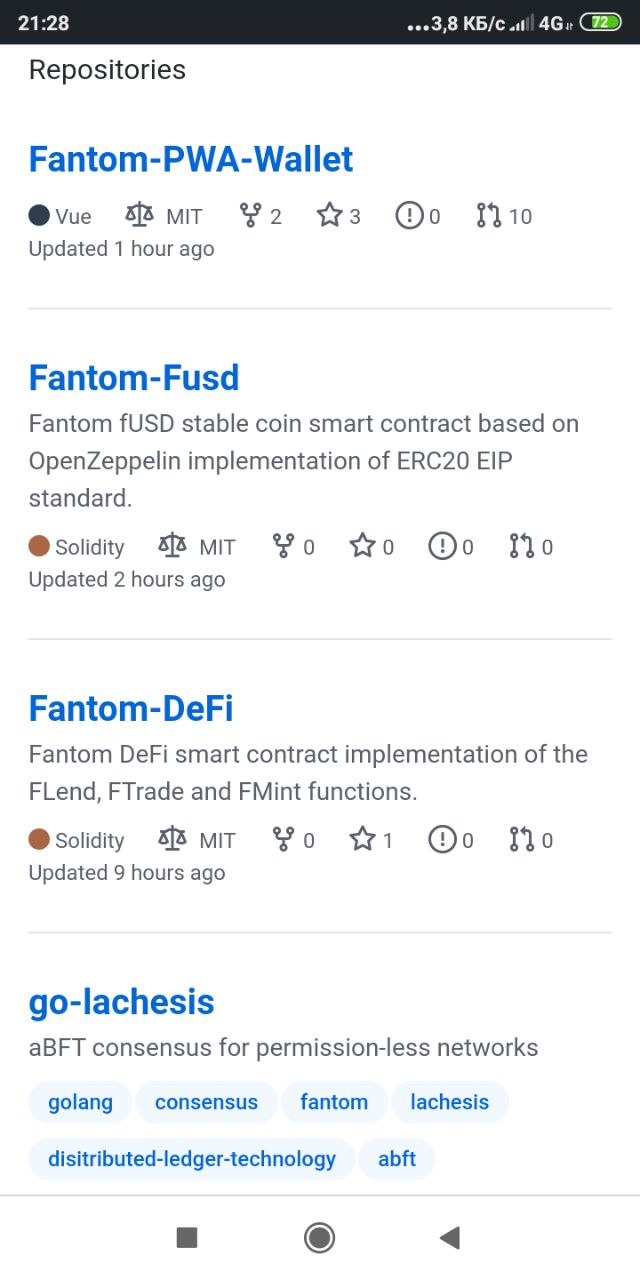Open the Fantom-Fusd repository link
Screen dimensions: 640x1280
click(x=134, y=377)
